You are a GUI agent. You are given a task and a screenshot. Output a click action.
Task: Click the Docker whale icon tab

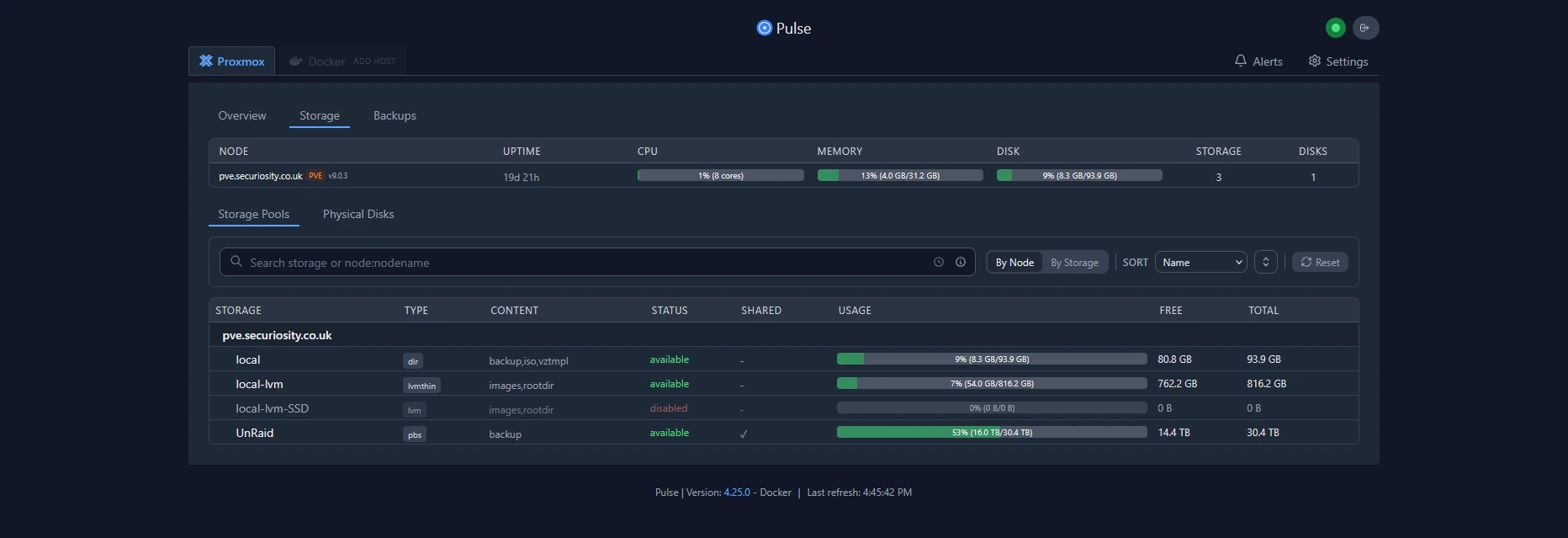point(296,61)
